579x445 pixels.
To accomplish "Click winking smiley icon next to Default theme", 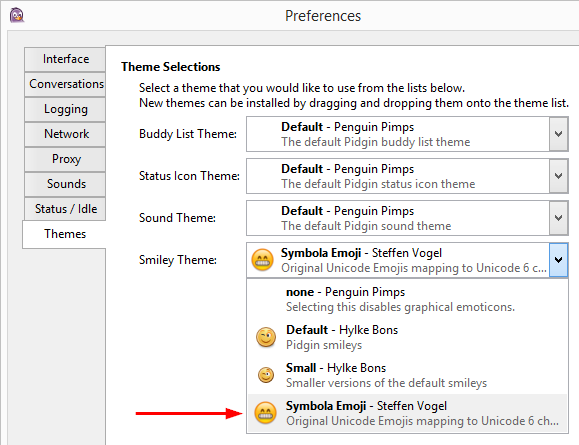I will (x=266, y=337).
